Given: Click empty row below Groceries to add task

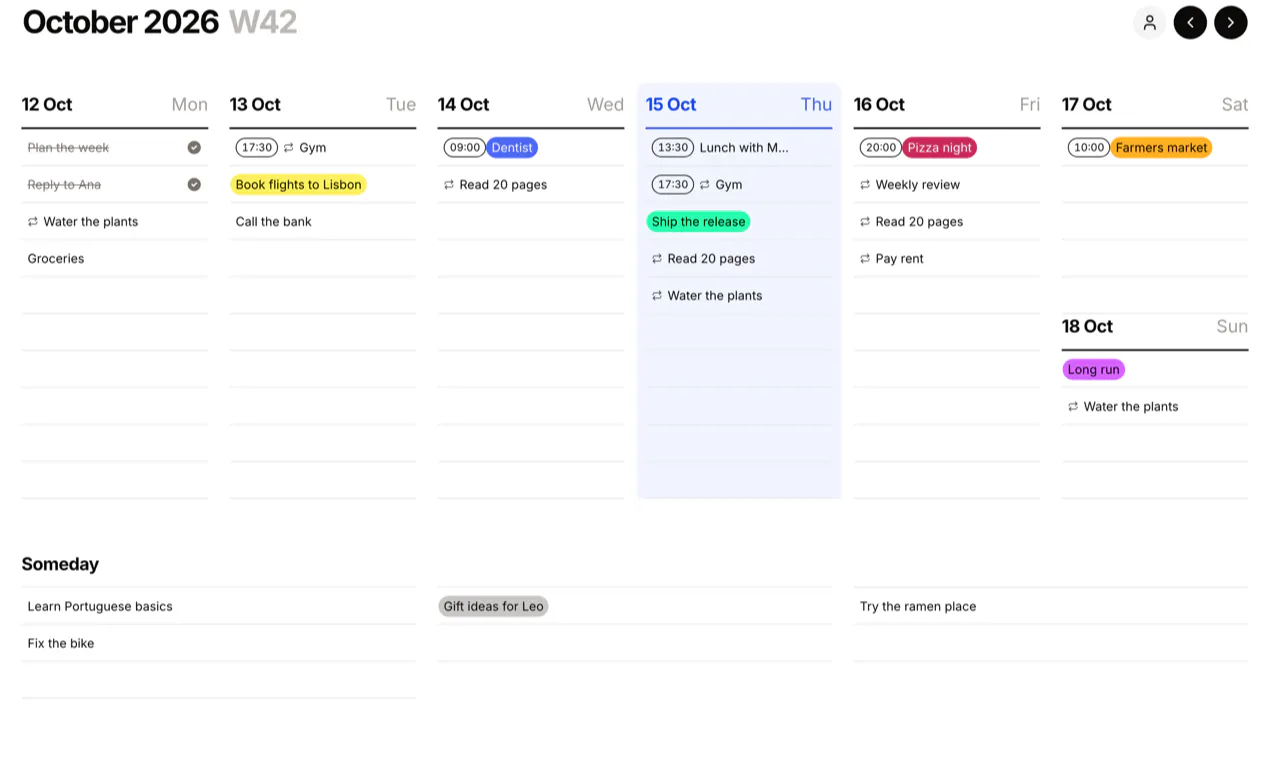Looking at the screenshot, I should [115, 296].
